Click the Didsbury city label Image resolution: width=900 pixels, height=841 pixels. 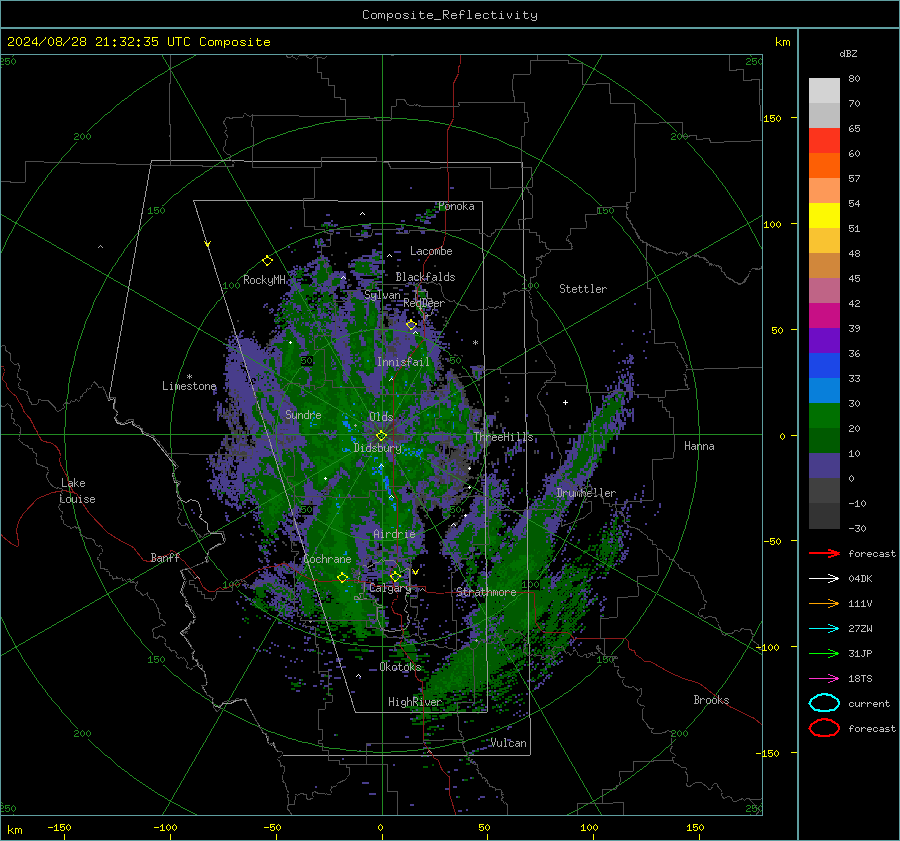point(378,448)
